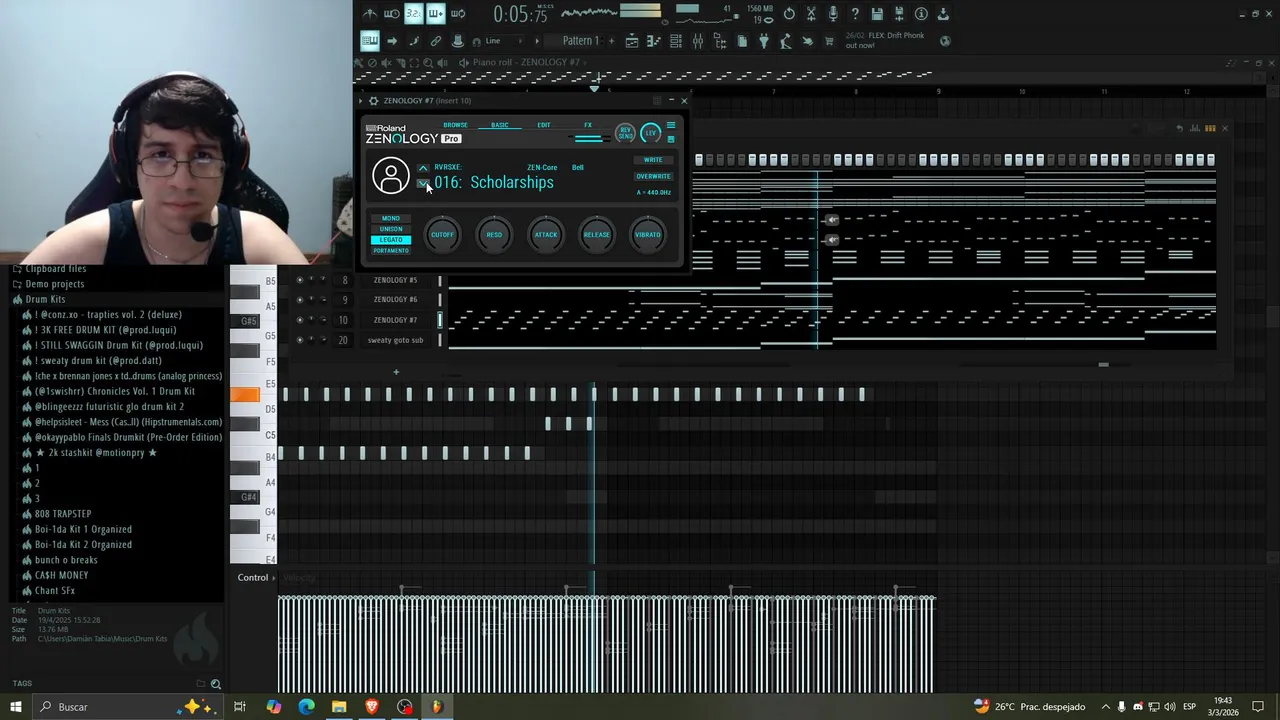Toggle LEGATO mode in ZENOLOGY
The image size is (1280, 720).
click(x=391, y=240)
